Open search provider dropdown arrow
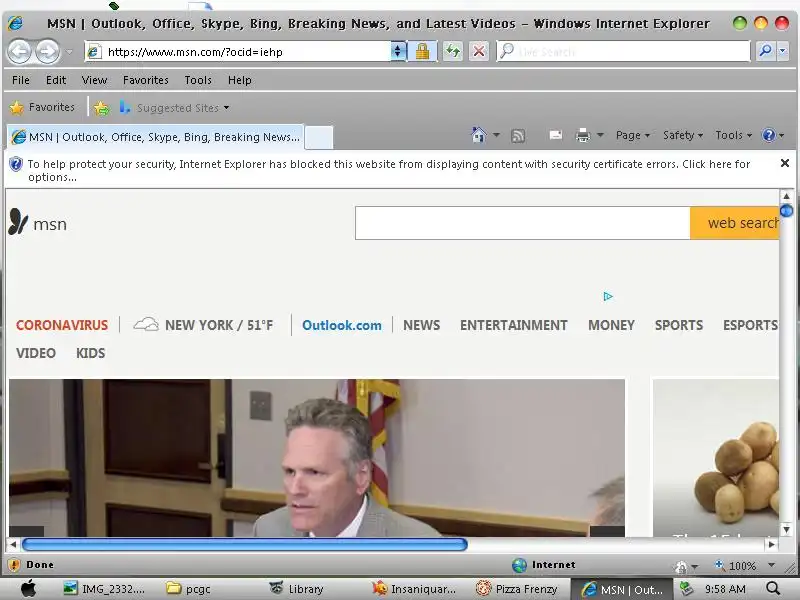This screenshot has width=800, height=600. (x=783, y=52)
